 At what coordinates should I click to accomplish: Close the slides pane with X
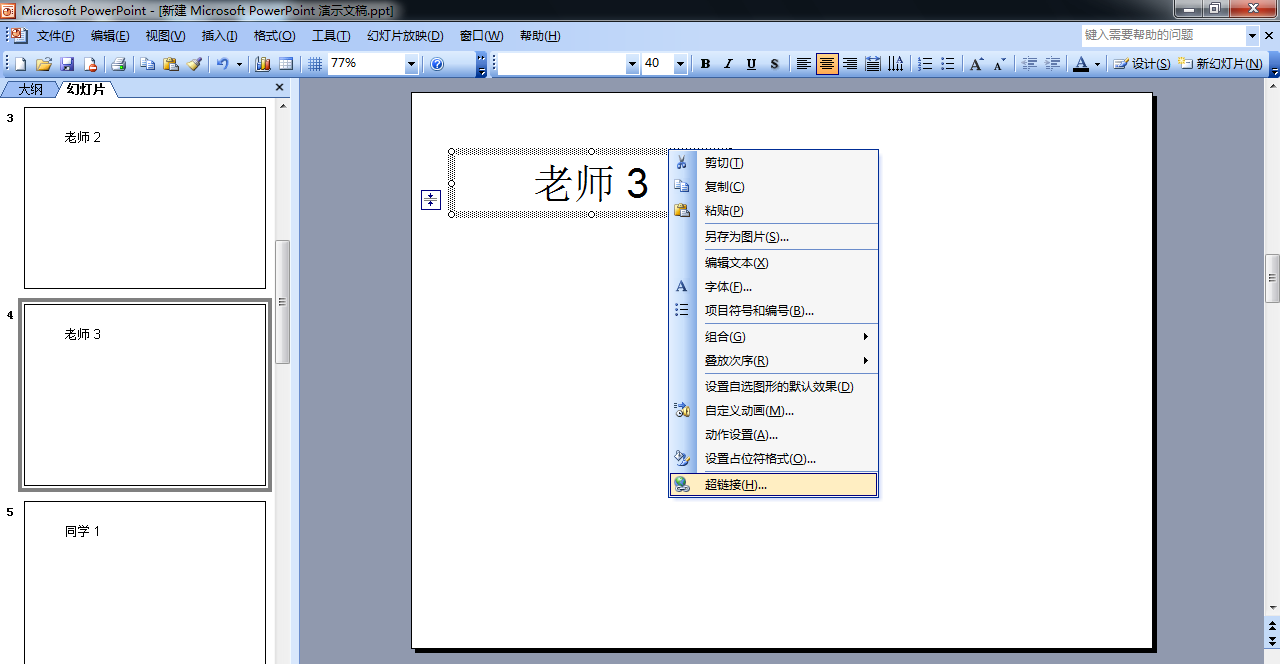[x=280, y=88]
